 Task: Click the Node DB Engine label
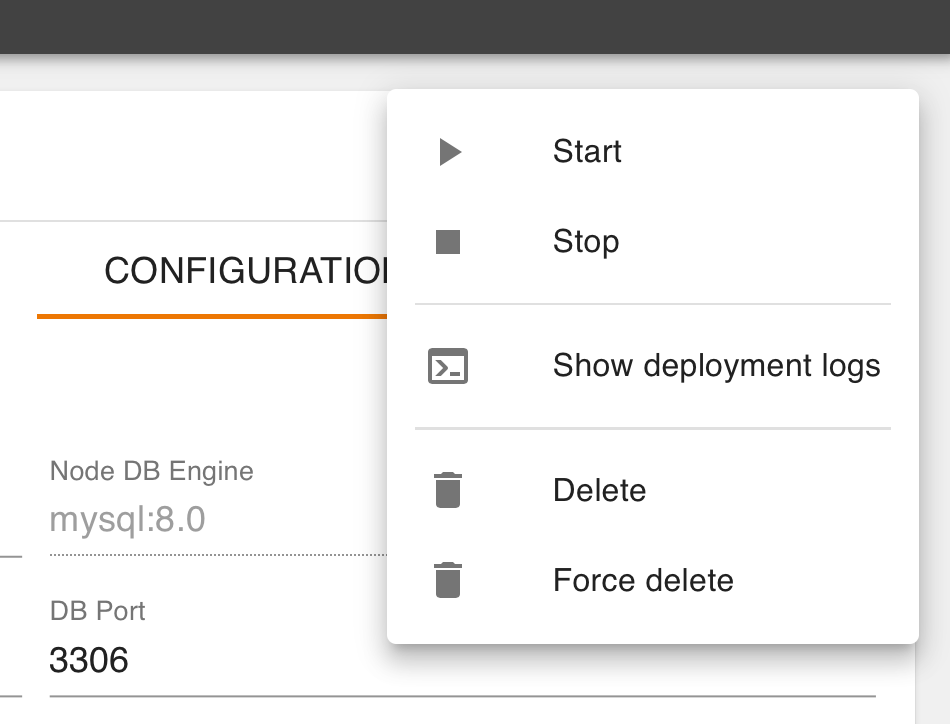[x=151, y=471]
